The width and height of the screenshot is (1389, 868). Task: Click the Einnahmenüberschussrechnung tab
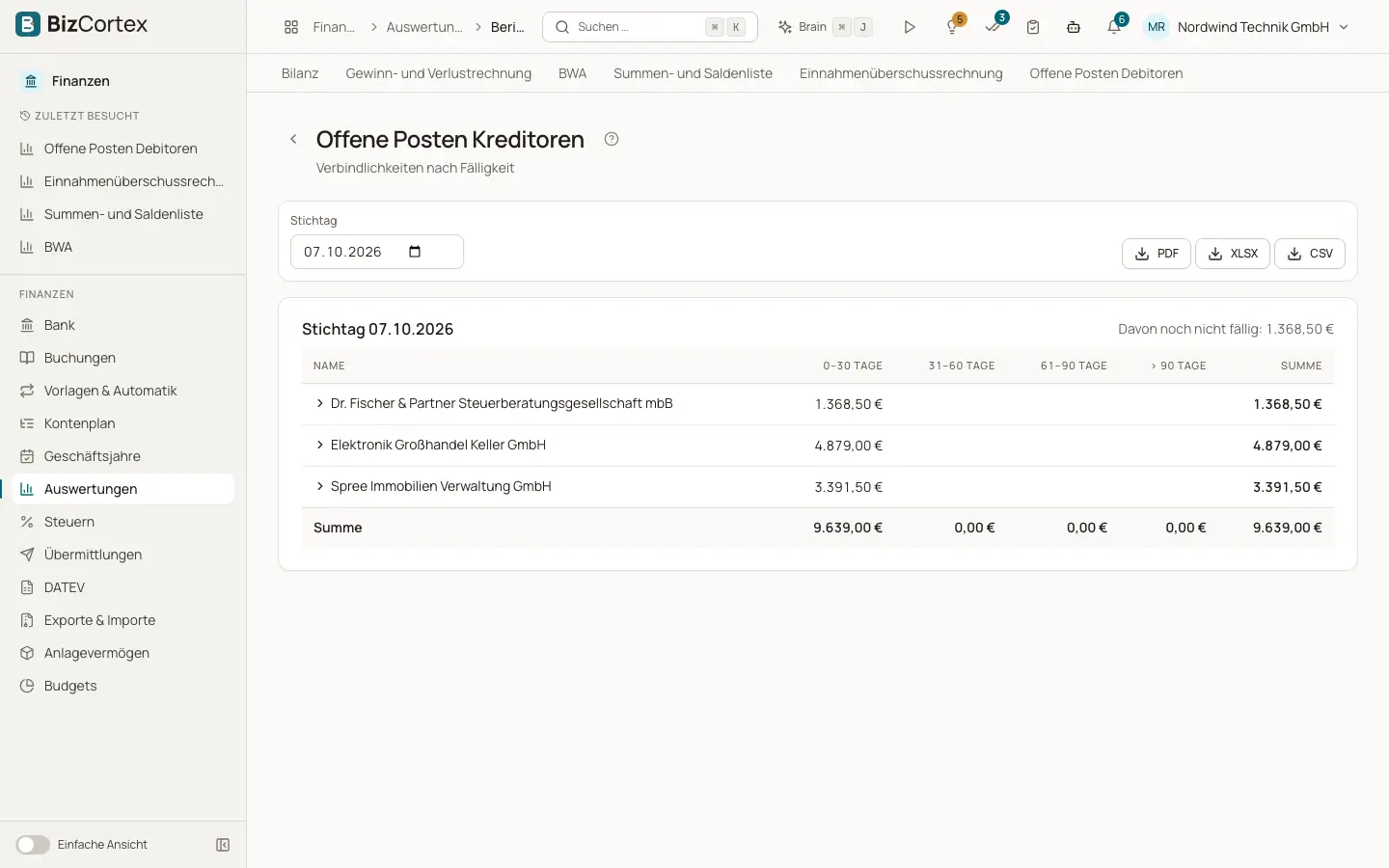pos(901,73)
